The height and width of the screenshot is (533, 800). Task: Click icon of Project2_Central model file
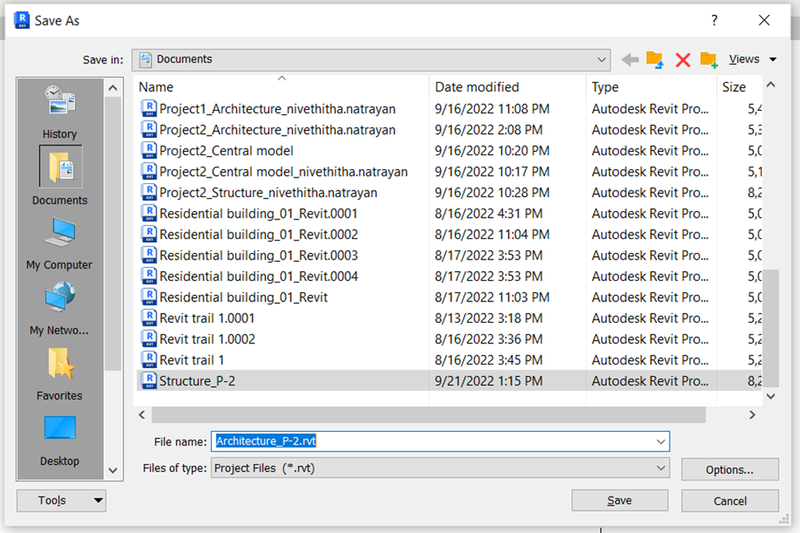point(149,150)
